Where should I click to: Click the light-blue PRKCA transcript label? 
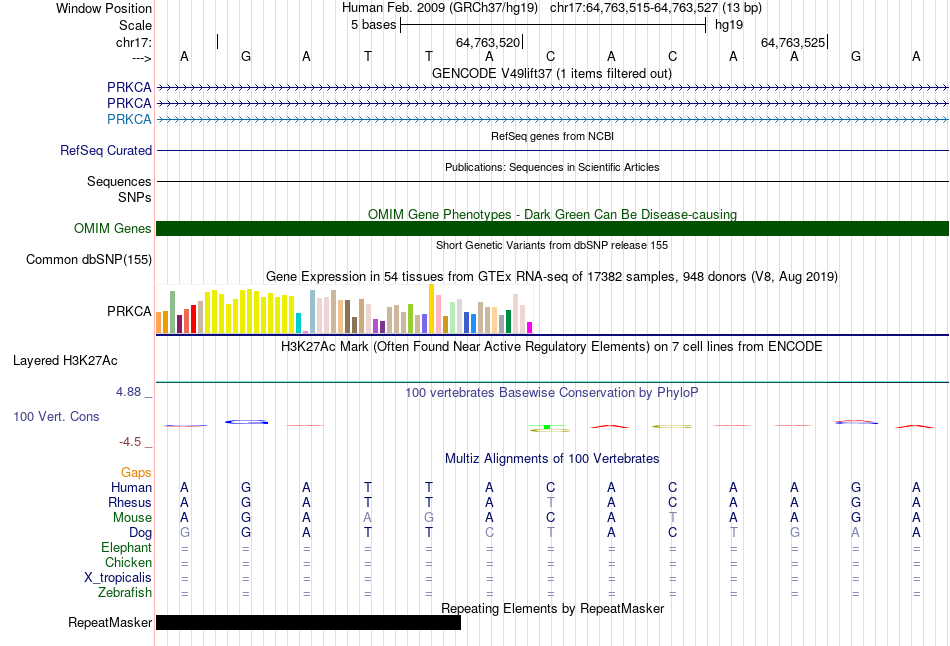point(129,119)
